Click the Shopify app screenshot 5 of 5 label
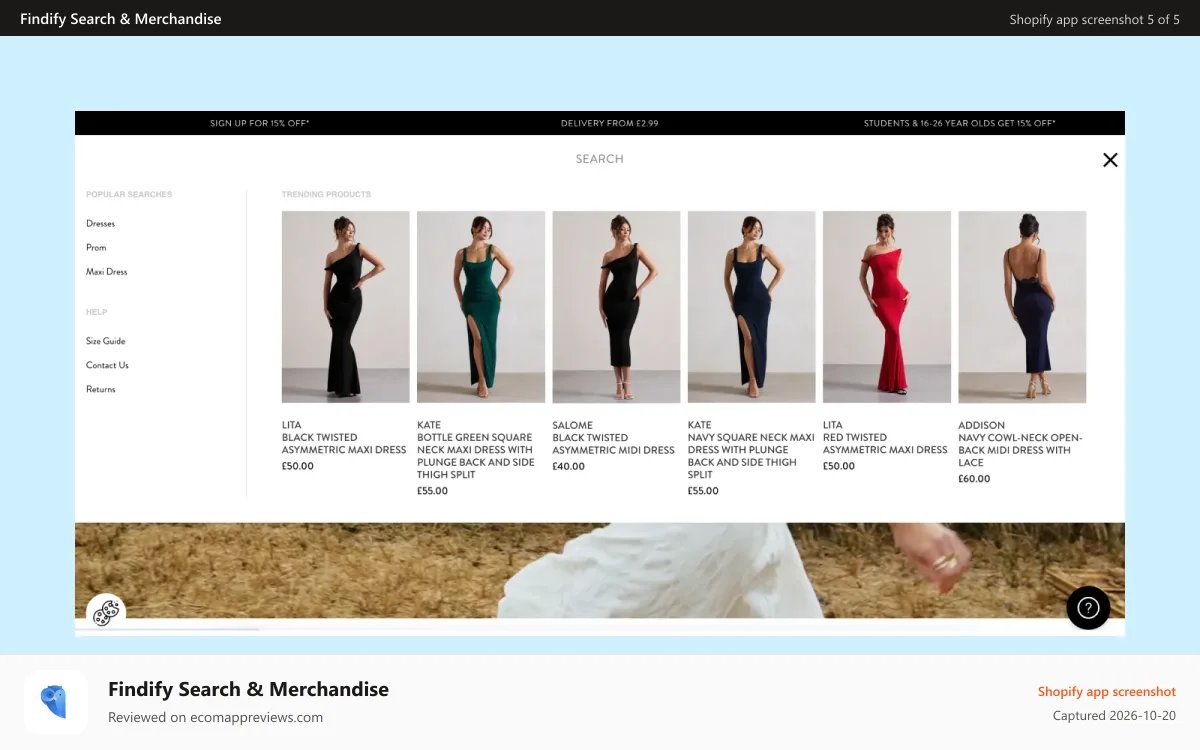The height and width of the screenshot is (750, 1200). coord(1095,19)
